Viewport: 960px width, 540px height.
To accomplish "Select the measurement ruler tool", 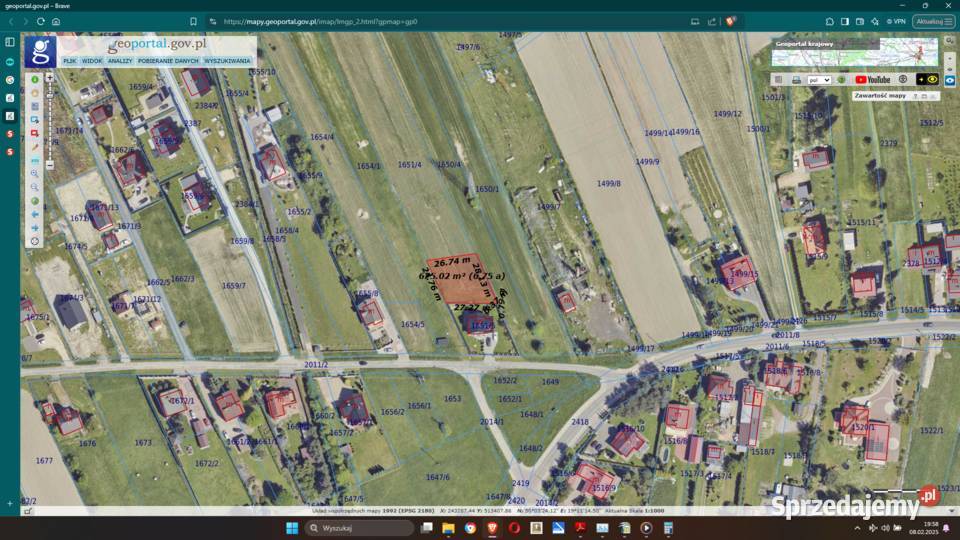I will tap(35, 160).
